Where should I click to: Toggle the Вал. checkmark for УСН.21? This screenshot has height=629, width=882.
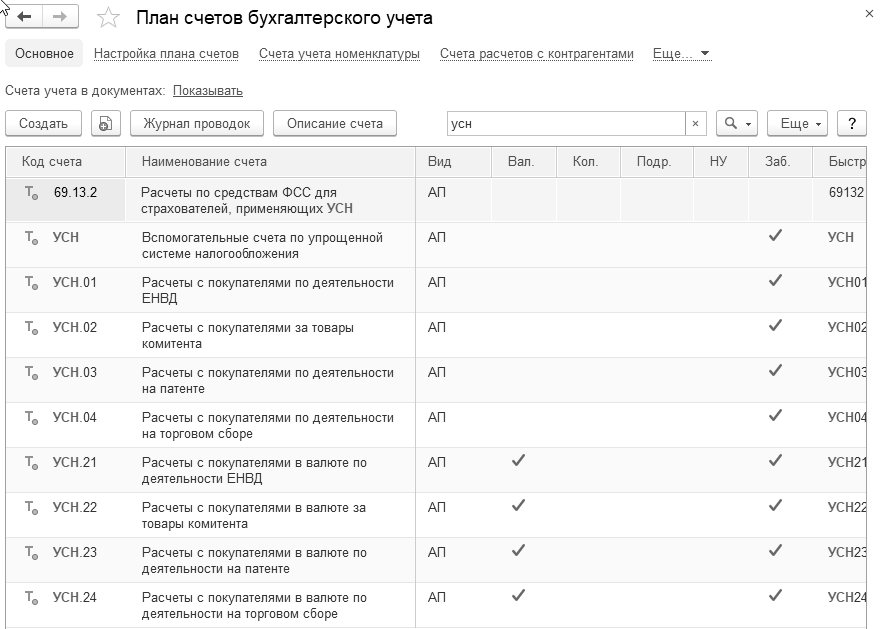(518, 461)
